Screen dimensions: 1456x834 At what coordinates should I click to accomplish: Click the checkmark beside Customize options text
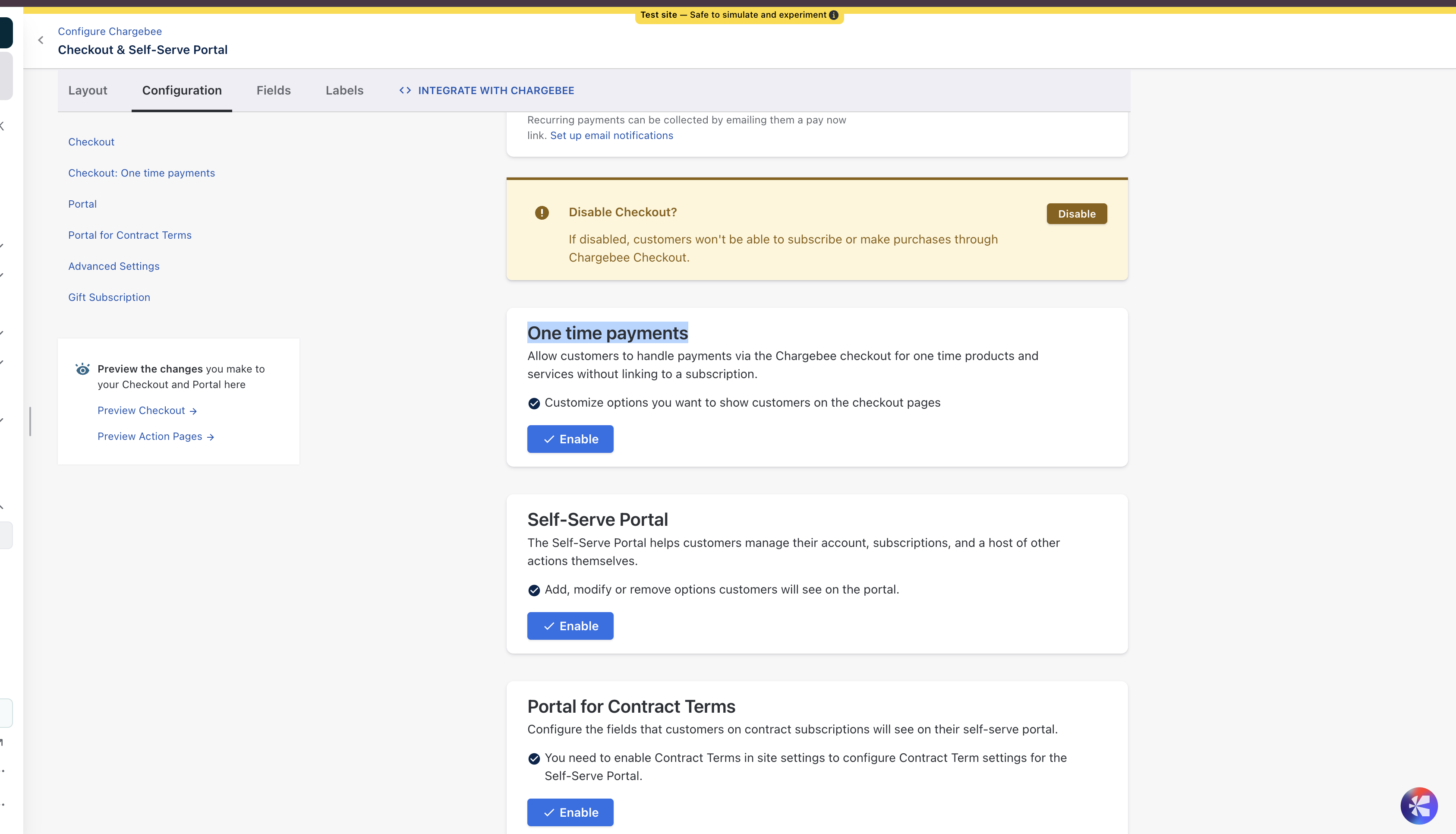(534, 403)
